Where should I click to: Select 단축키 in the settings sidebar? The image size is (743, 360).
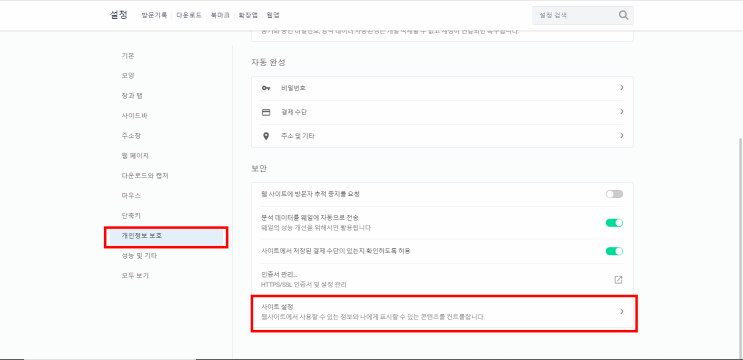pos(131,216)
